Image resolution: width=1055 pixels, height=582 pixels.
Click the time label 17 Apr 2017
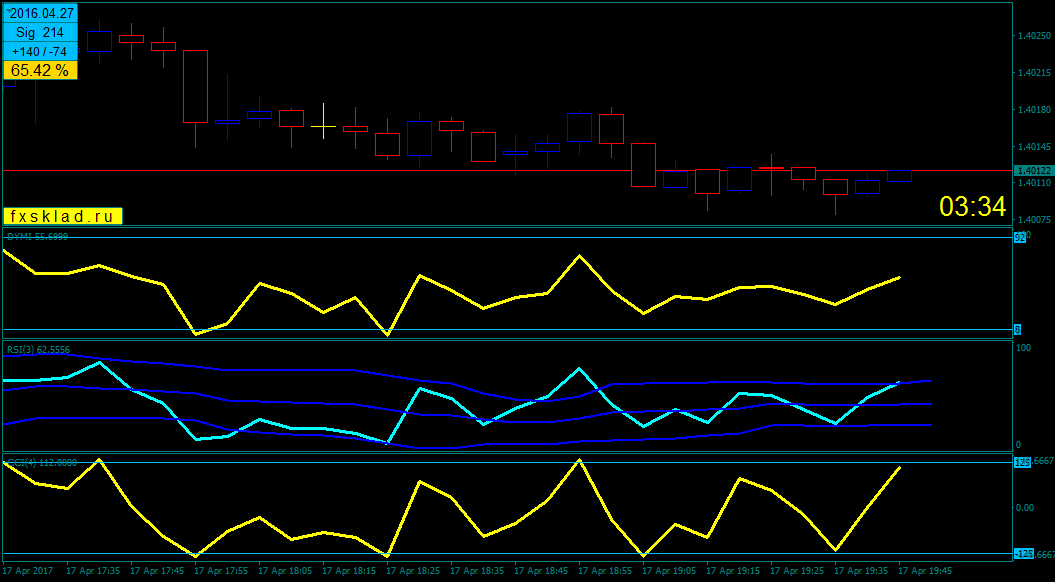pyautogui.click(x=29, y=571)
